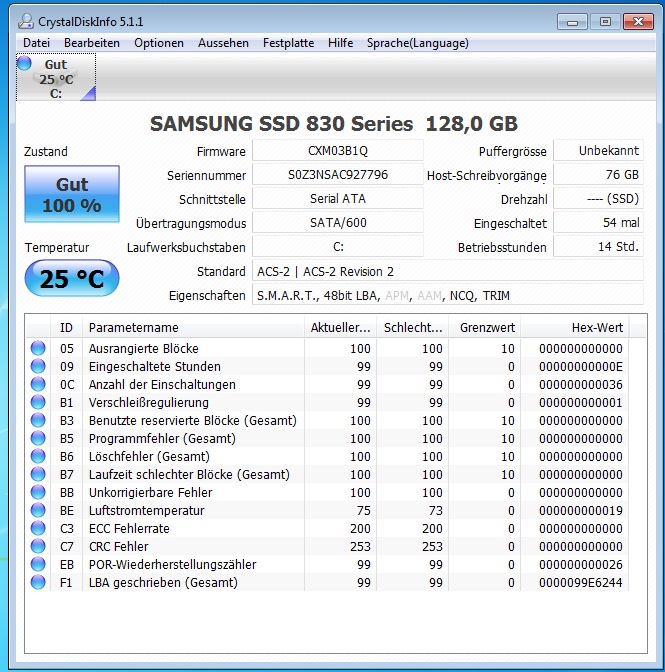Open the Festplatte menu
This screenshot has width=665, height=672.
pyautogui.click(x=288, y=43)
